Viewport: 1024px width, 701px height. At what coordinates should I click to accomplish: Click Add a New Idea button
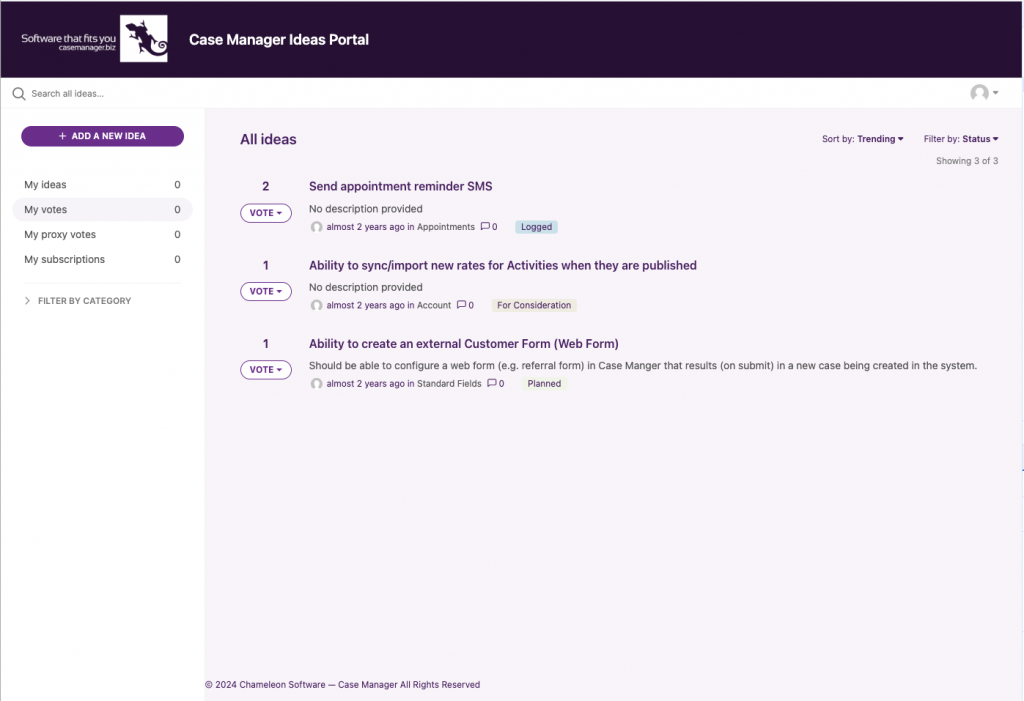click(x=103, y=136)
